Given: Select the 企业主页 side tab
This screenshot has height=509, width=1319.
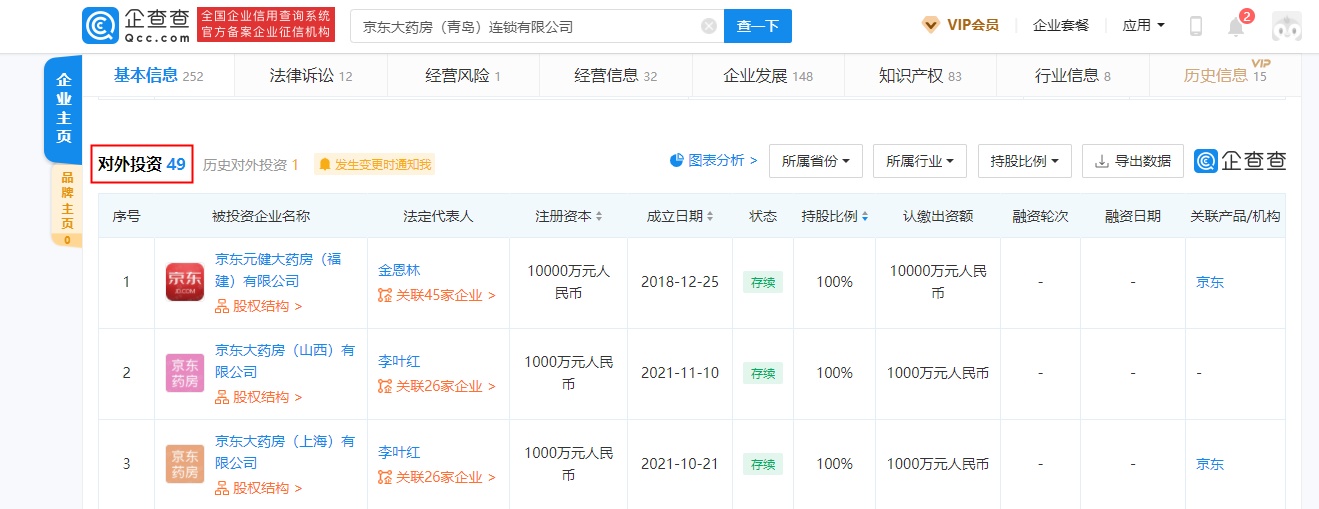Looking at the screenshot, I should pos(64,109).
